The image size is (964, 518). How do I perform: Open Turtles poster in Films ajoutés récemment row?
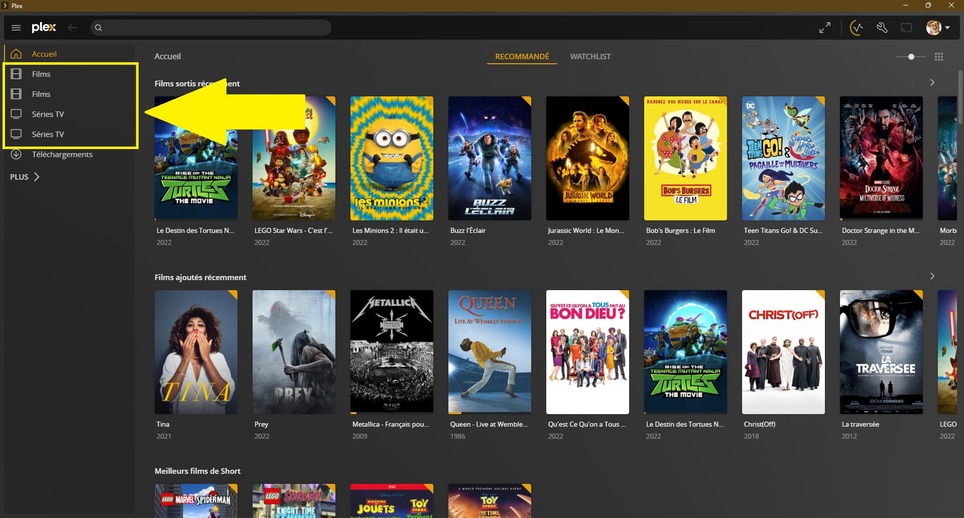coord(685,351)
